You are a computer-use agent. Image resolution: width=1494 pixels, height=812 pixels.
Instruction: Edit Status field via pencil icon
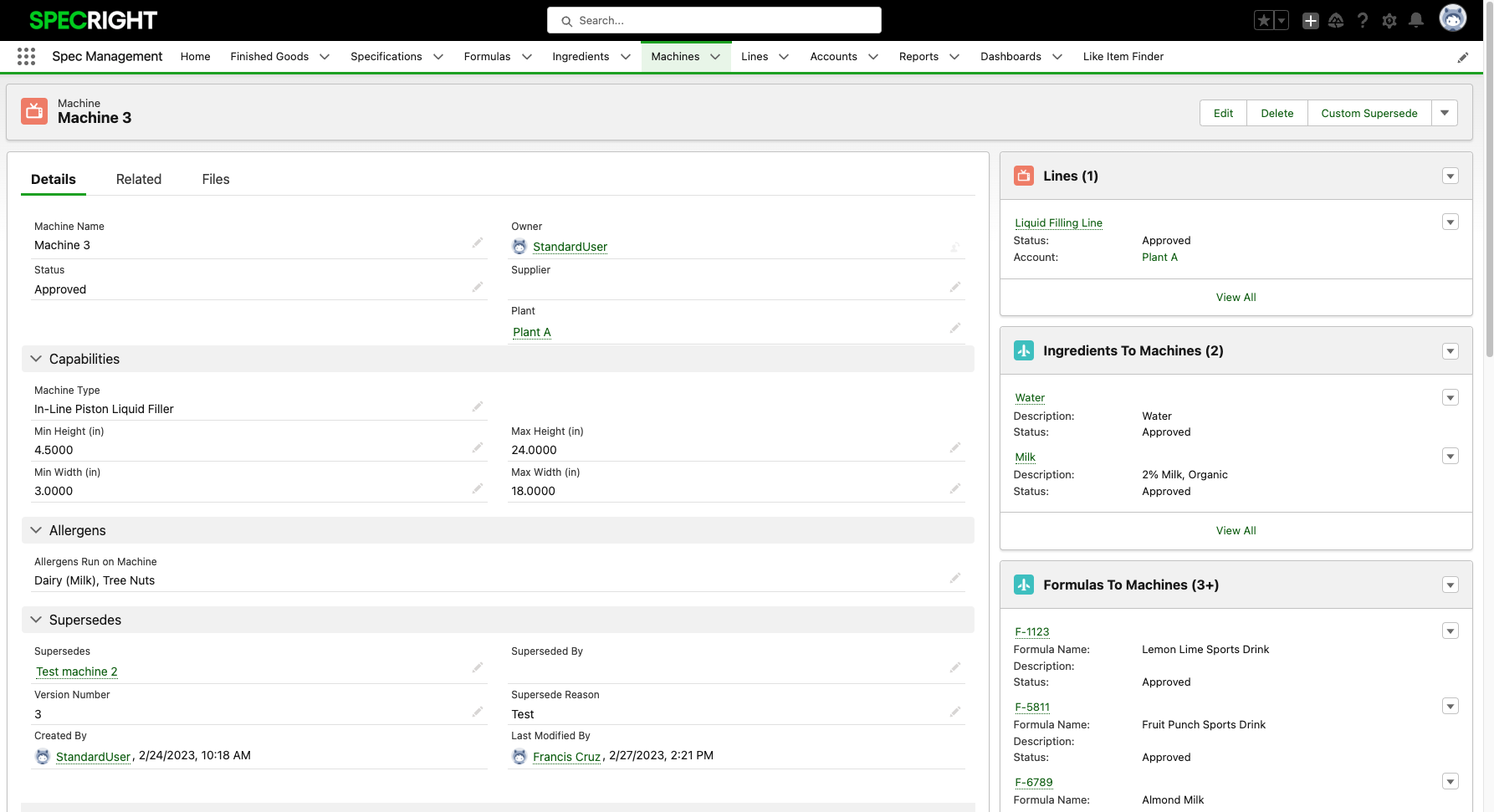coord(478,287)
